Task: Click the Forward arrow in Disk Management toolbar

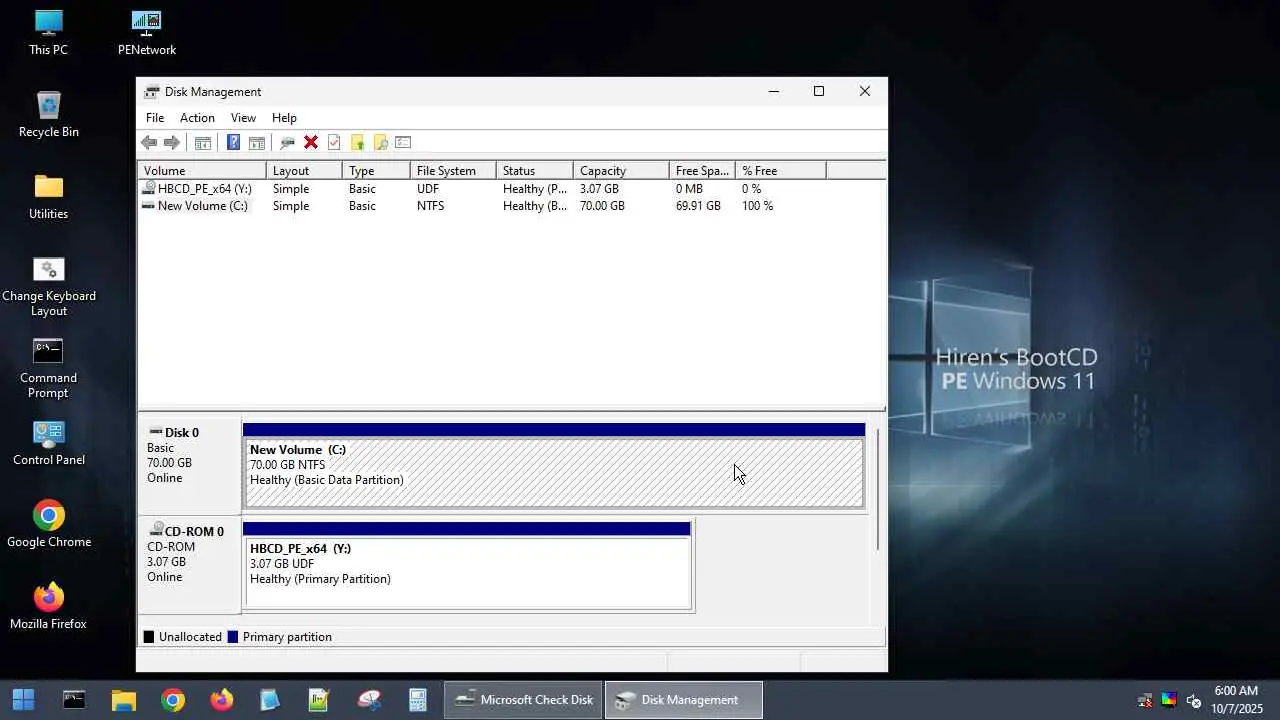Action: 172,143
